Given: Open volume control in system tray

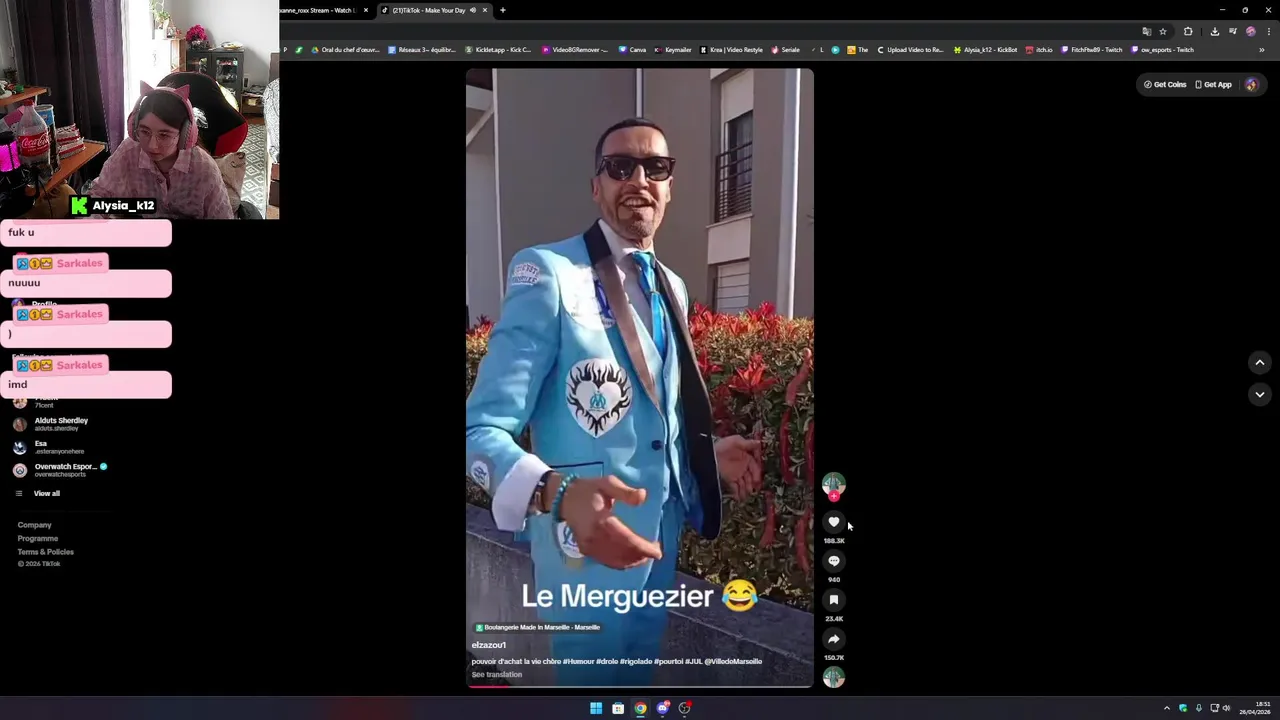Looking at the screenshot, I should pyautogui.click(x=1226, y=708).
